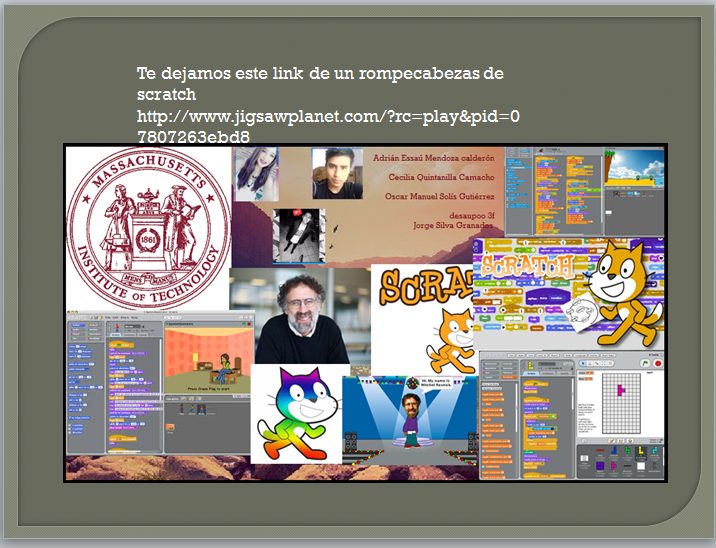Click the blue-sky stage in the top-right Scratch screenshot
This screenshot has width=716, height=548.
[635, 167]
